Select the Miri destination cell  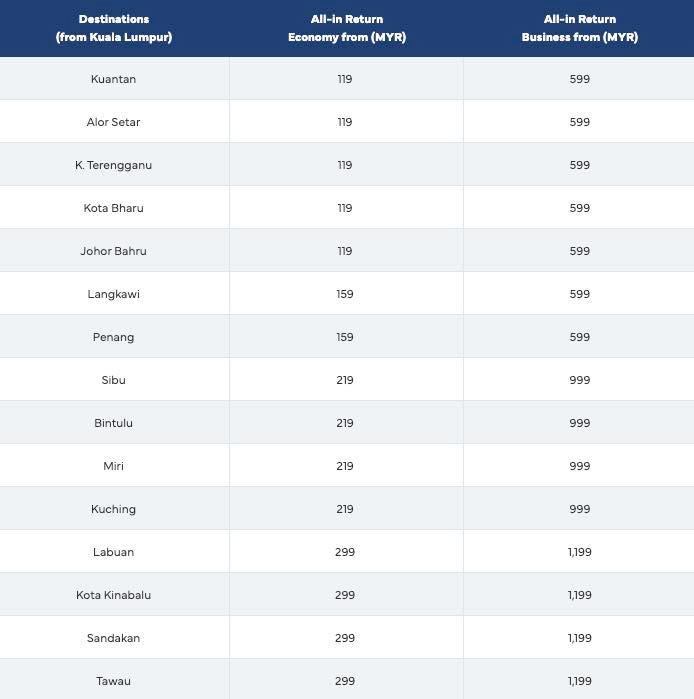point(113,466)
